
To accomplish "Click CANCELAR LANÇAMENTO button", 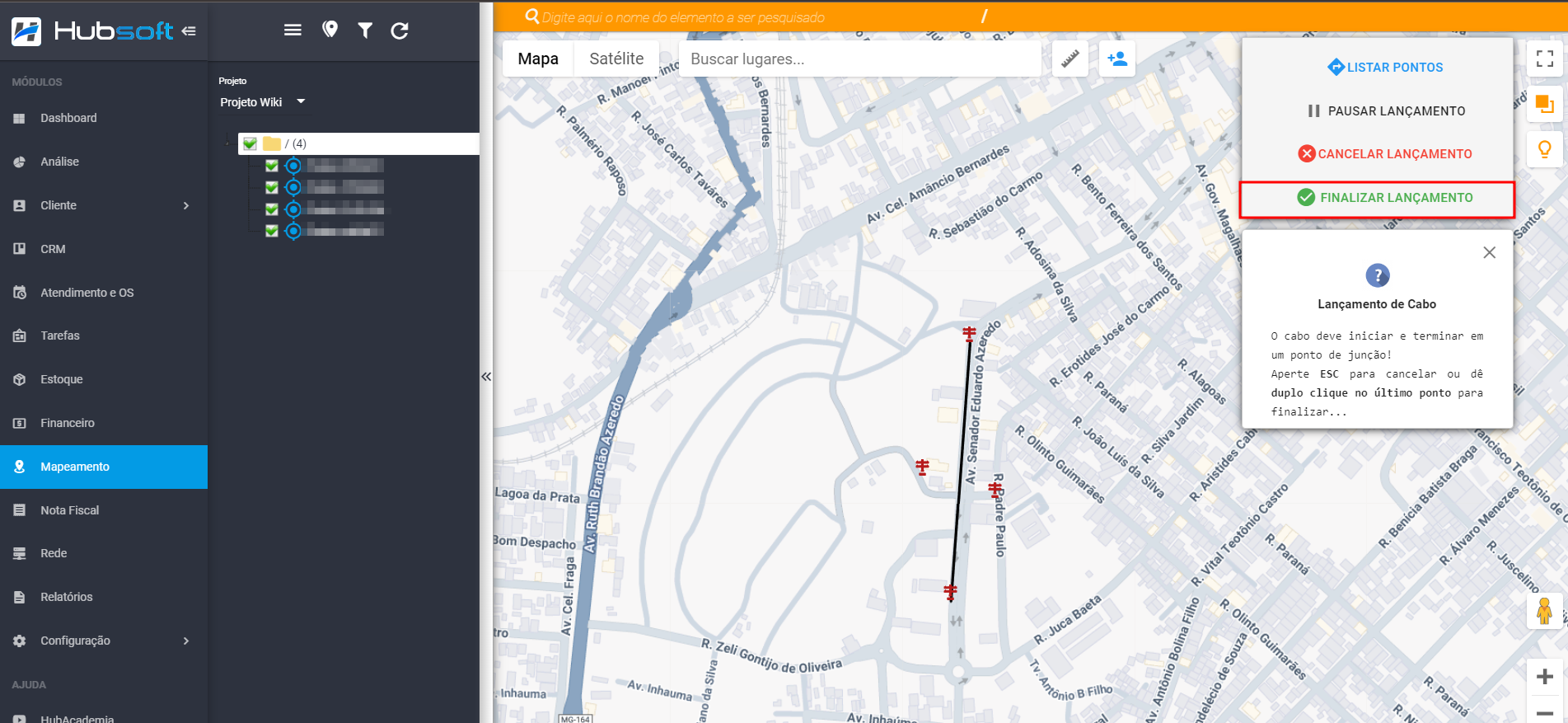I will [1385, 154].
